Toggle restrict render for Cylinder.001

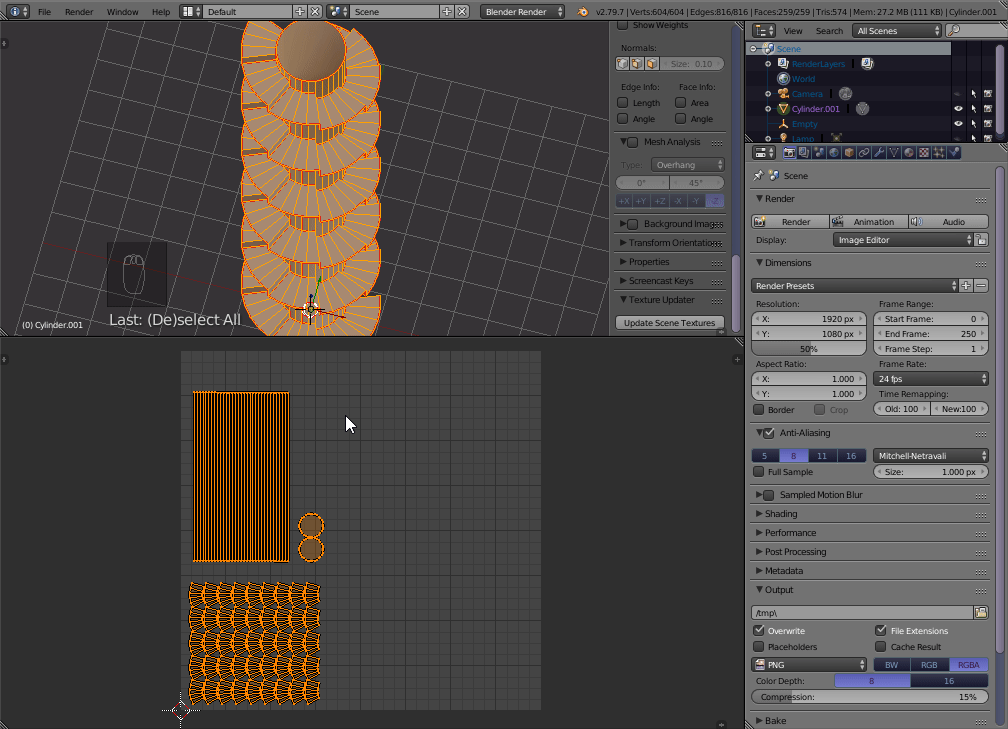pos(988,109)
